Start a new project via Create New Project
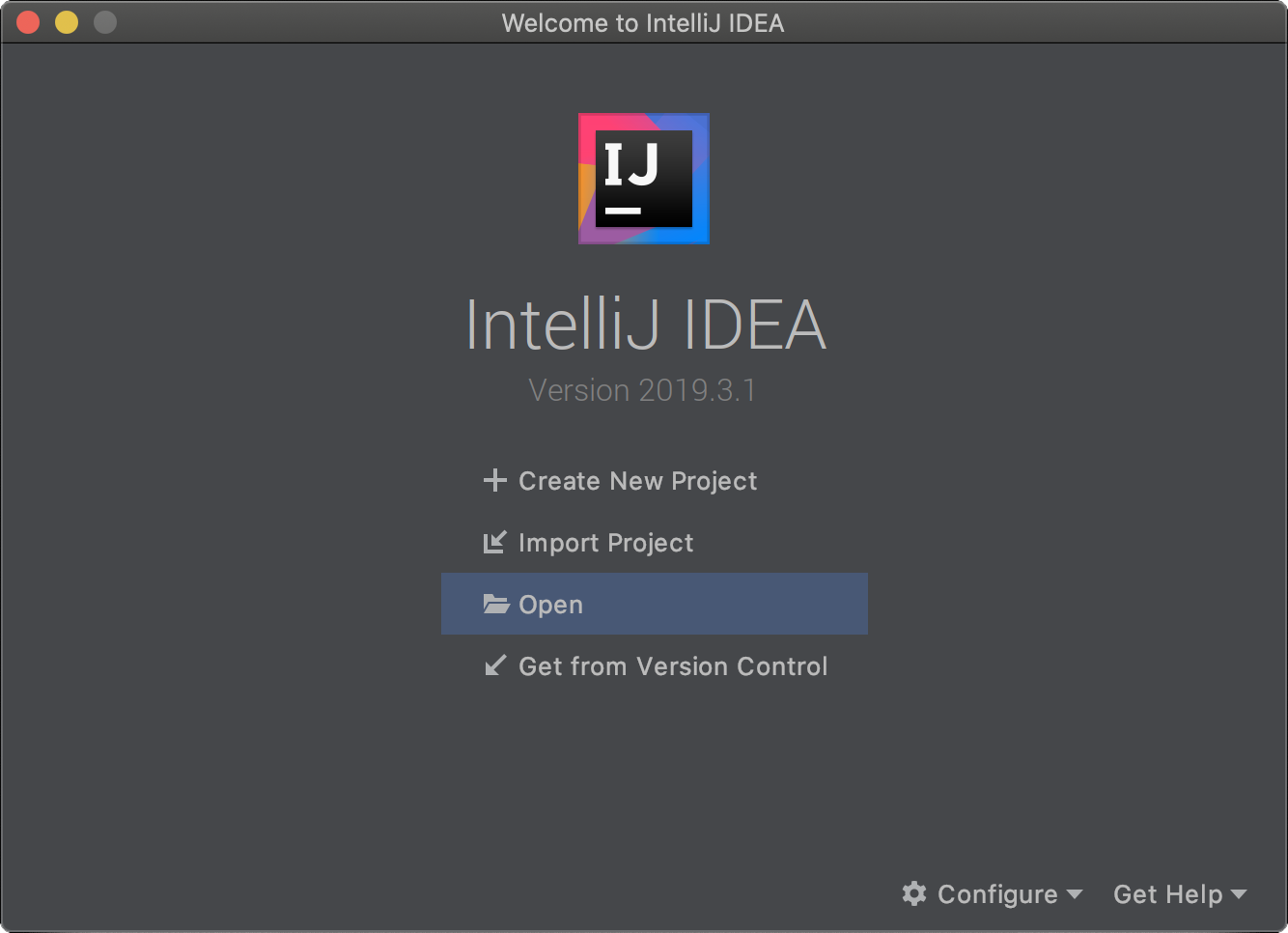 637,480
